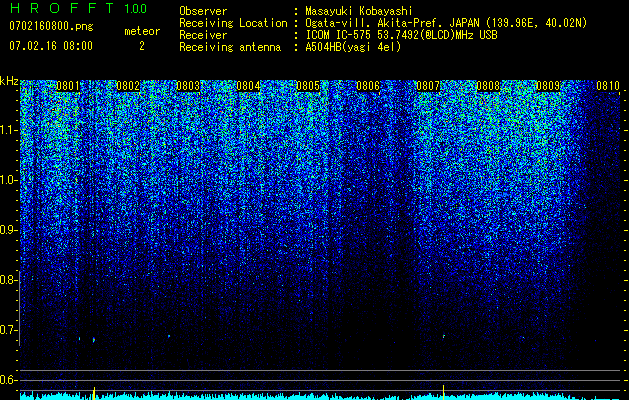Click the 0.9 kHz axis tick label

click(x=7, y=230)
